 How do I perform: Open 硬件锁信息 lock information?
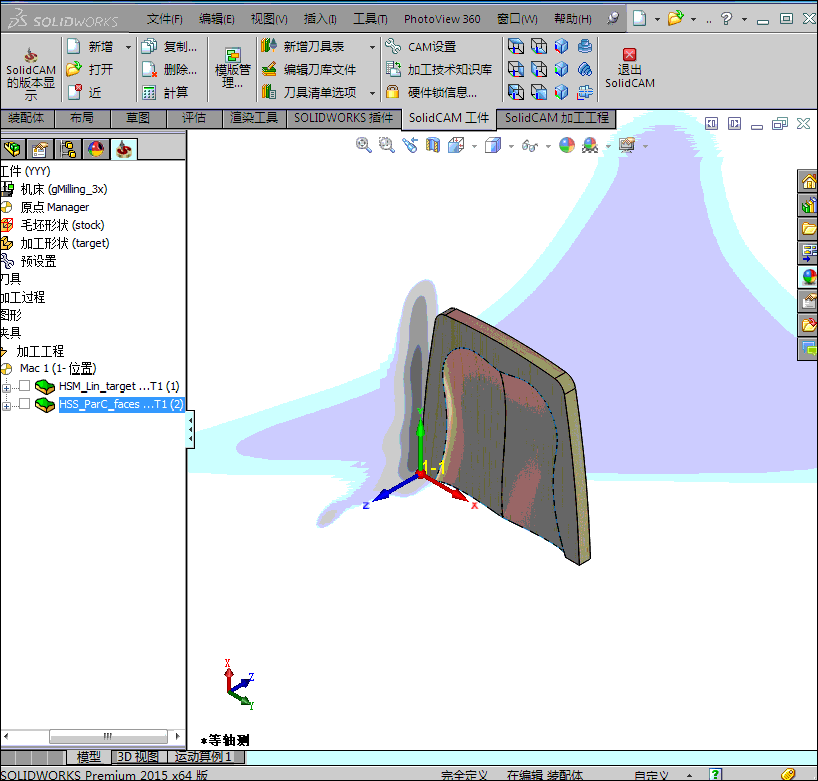(x=431, y=92)
